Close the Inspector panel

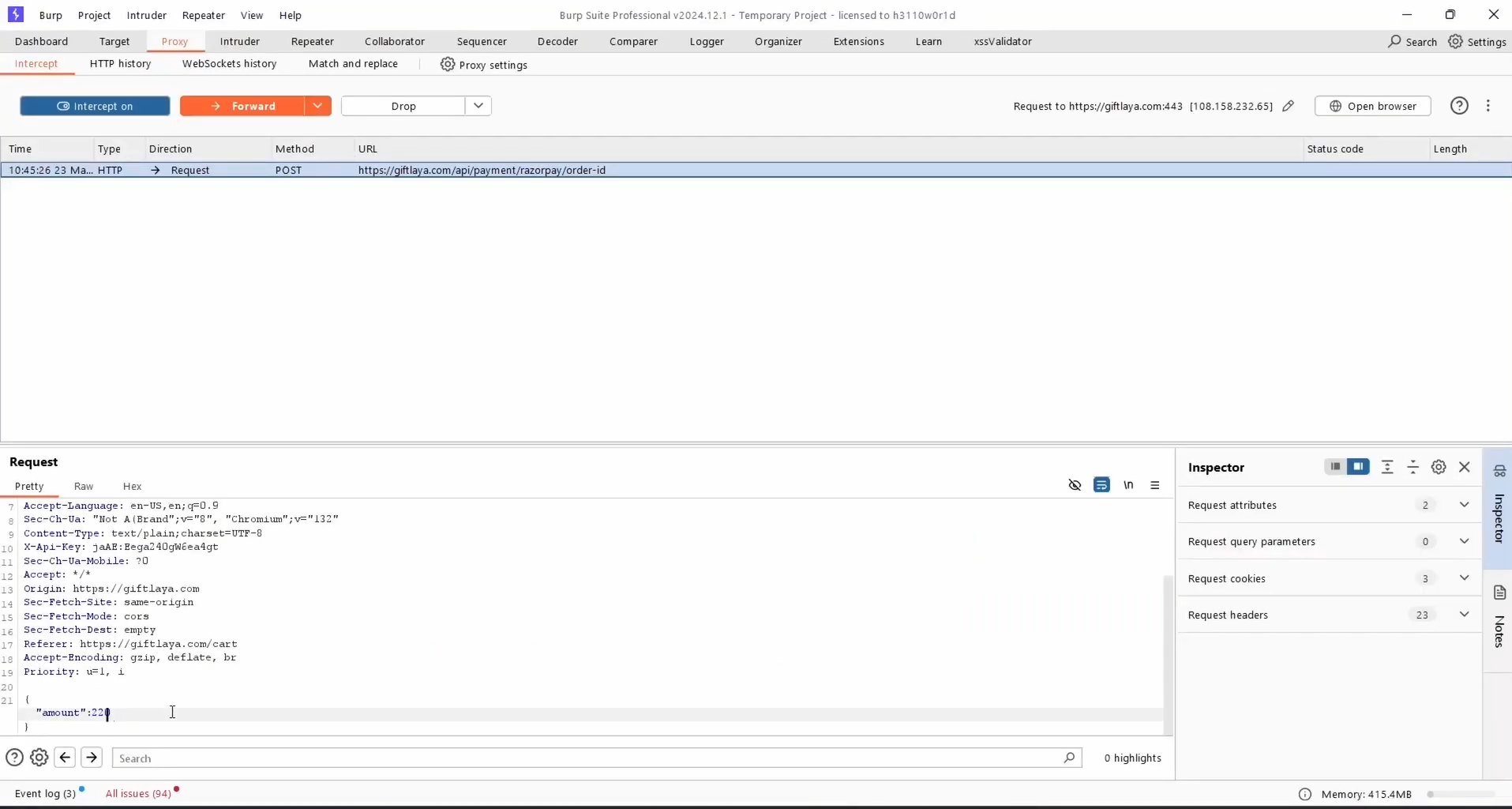point(1465,467)
